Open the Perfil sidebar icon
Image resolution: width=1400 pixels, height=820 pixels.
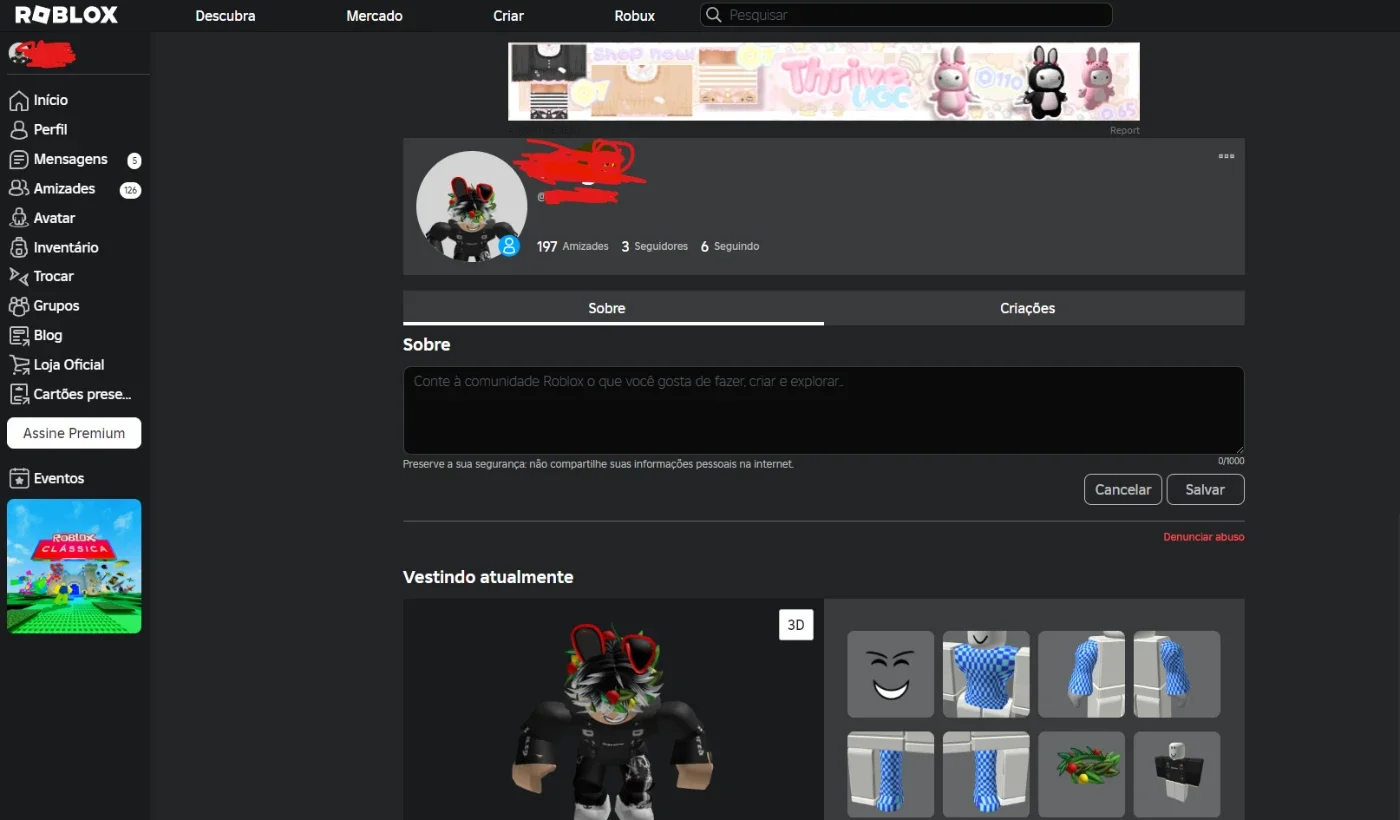point(18,130)
